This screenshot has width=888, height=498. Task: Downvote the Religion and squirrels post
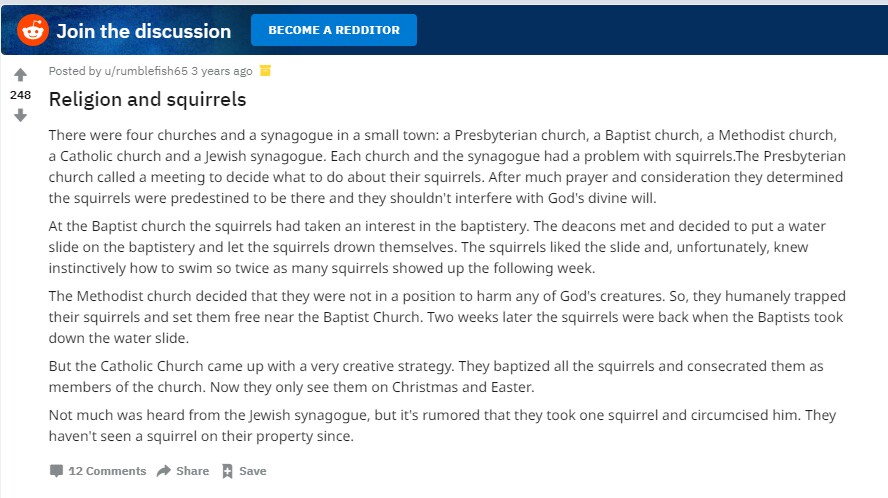[x=20, y=116]
